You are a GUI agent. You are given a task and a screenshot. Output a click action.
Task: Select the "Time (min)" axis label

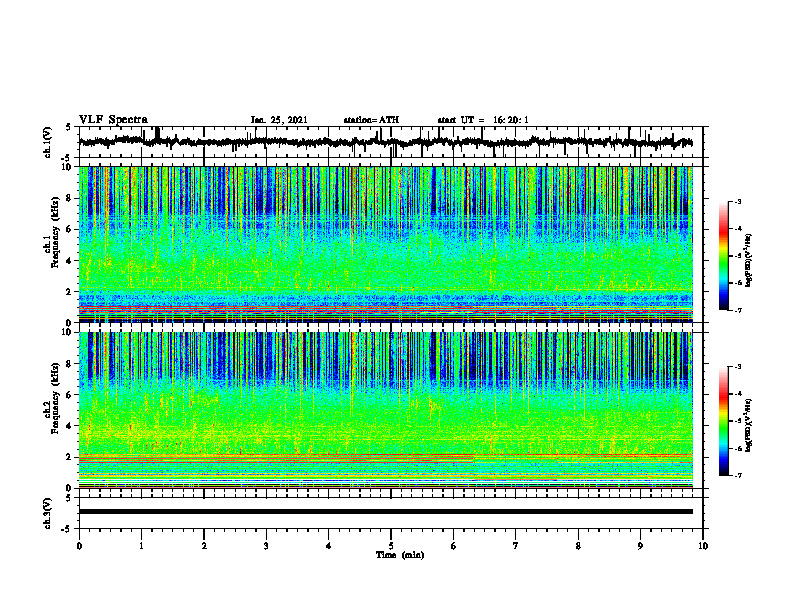point(400,555)
